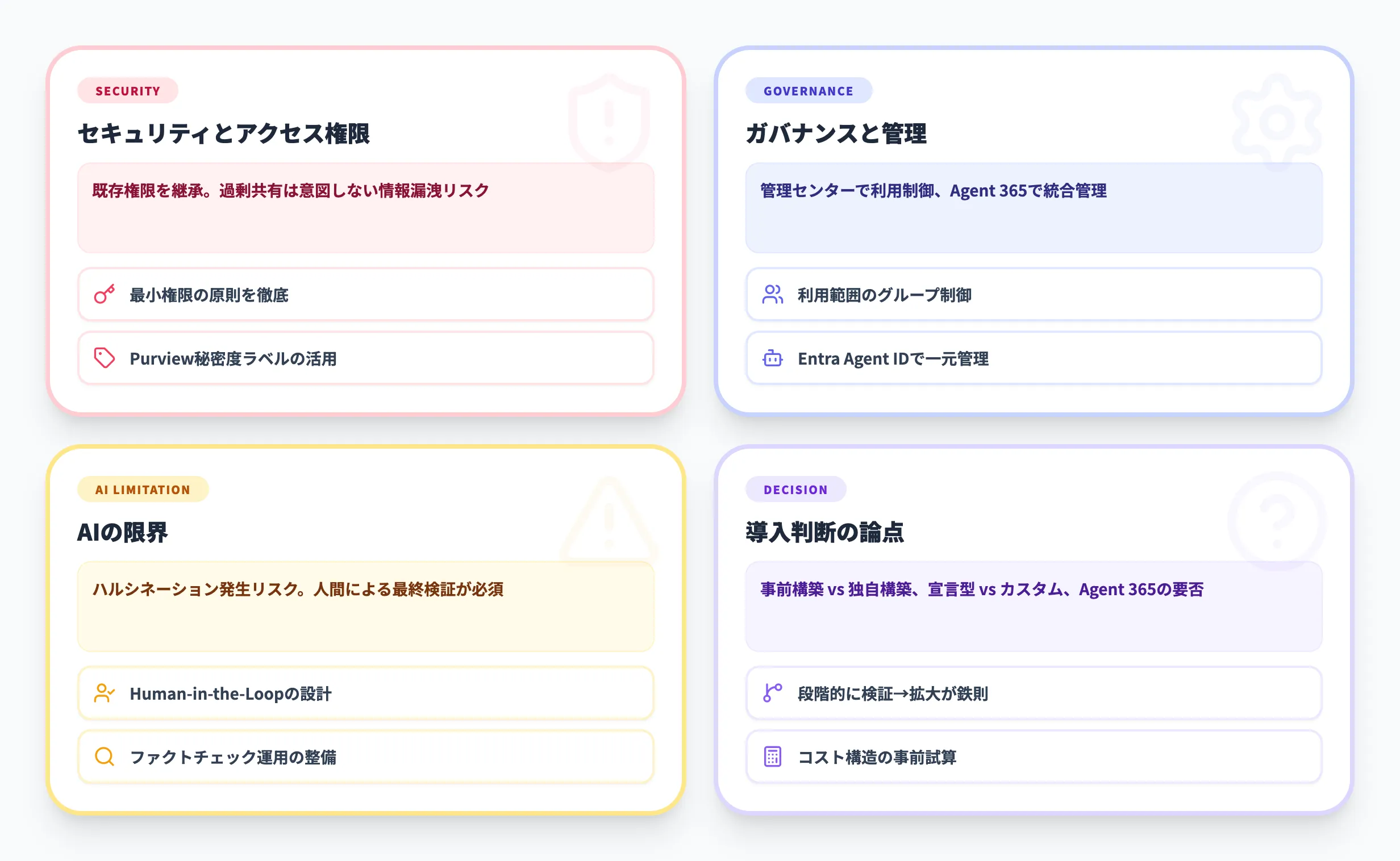Select the heading AIの限界
This screenshot has width=1400, height=861.
(x=122, y=532)
